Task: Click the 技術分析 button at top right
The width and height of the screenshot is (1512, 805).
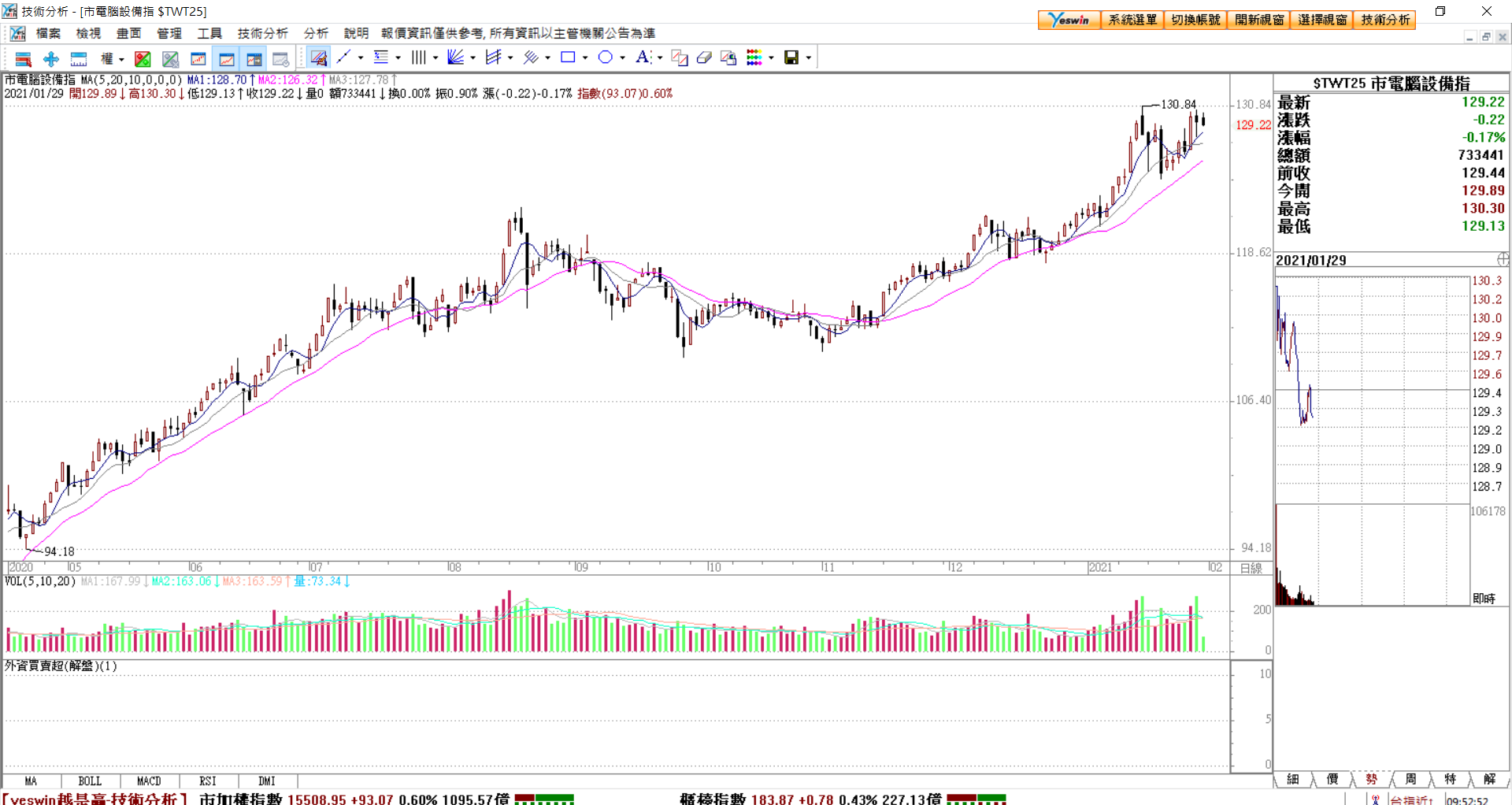Action: tap(1384, 20)
